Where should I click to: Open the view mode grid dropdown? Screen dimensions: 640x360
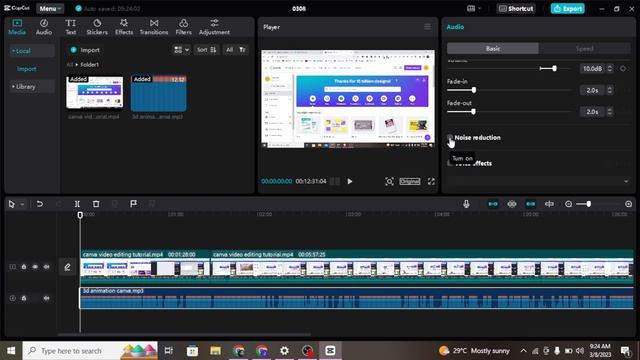pos(181,50)
